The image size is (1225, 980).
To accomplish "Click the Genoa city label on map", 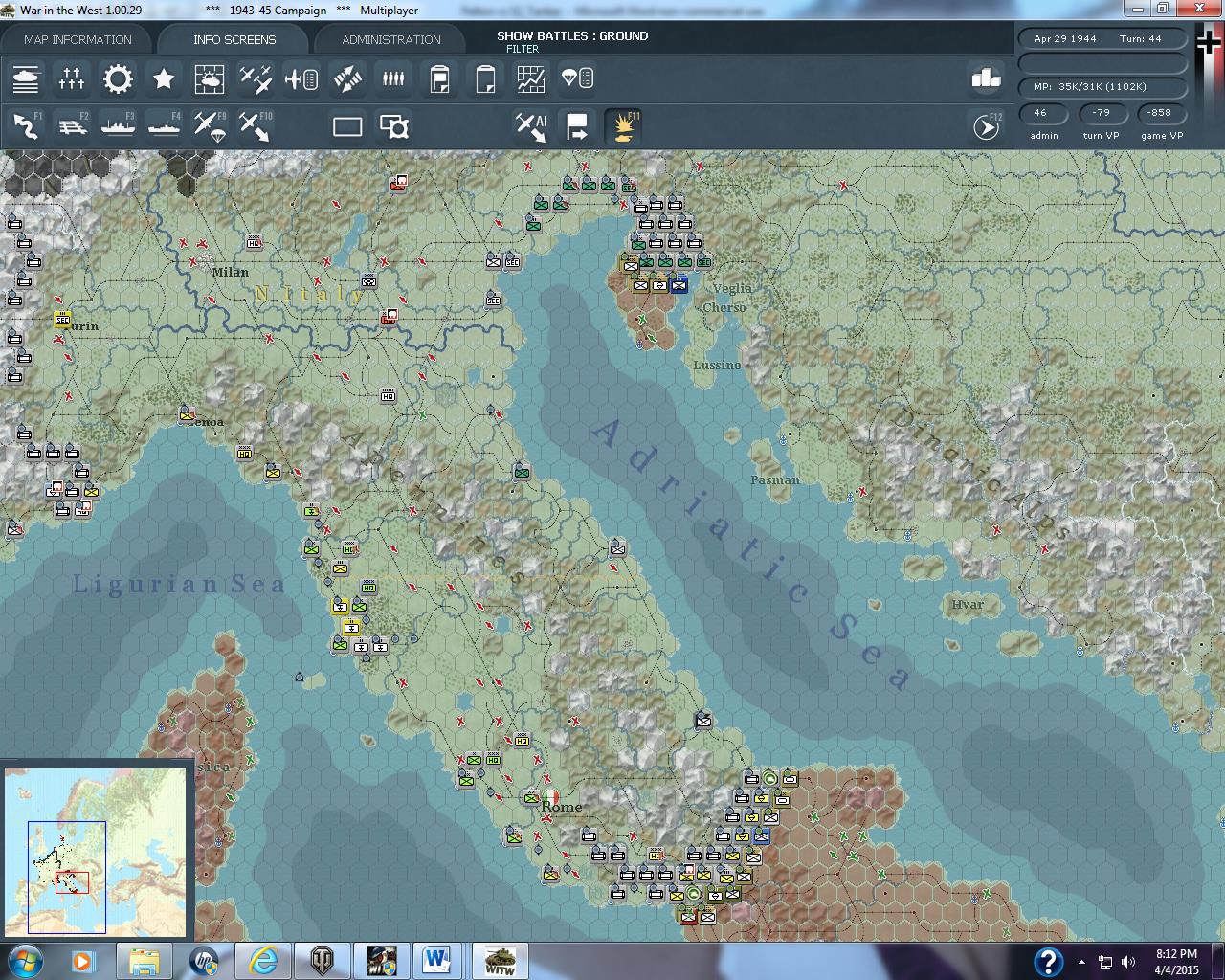I will click(x=205, y=421).
